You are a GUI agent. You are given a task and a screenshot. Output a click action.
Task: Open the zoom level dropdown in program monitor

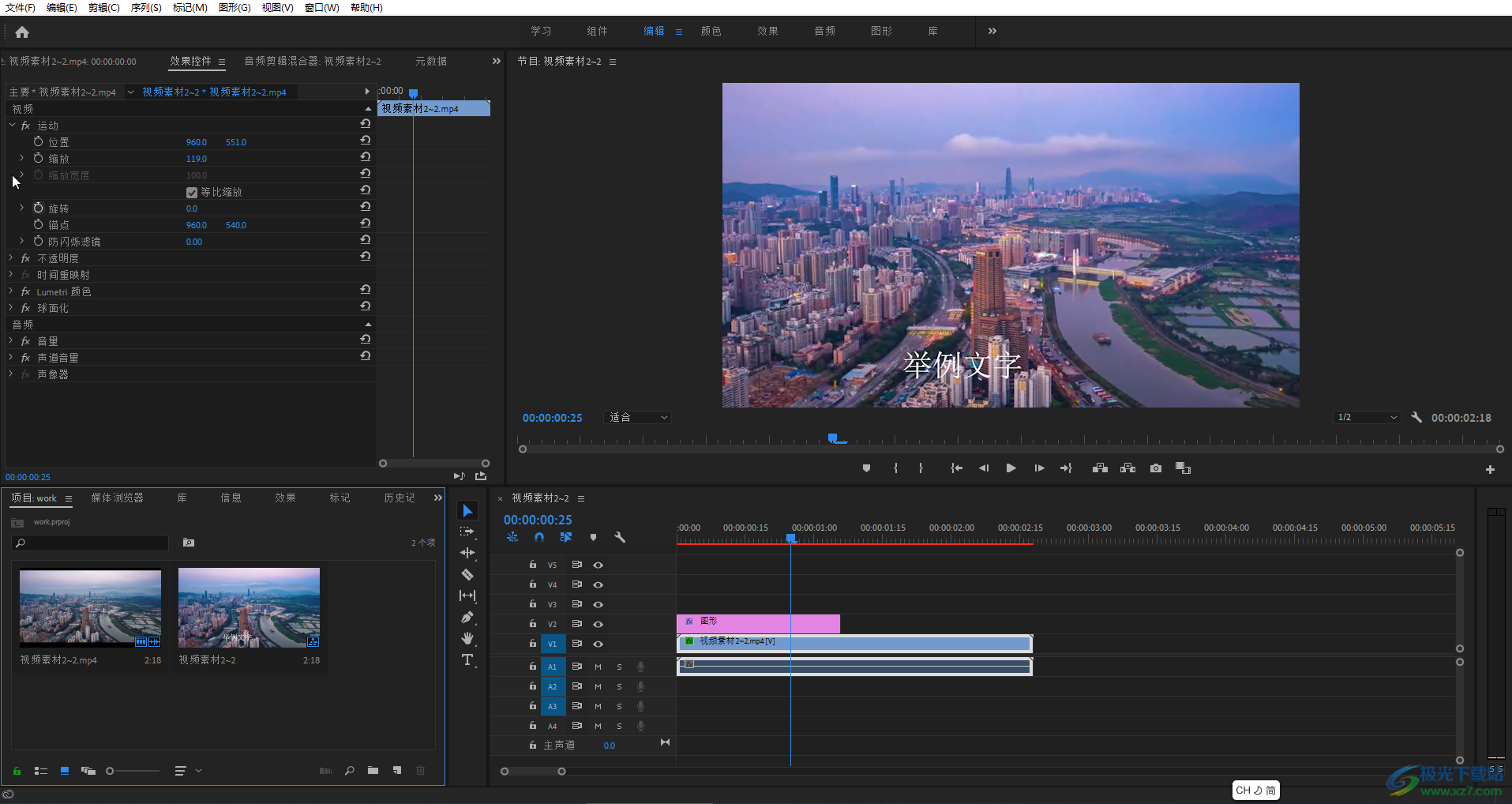[x=638, y=417]
